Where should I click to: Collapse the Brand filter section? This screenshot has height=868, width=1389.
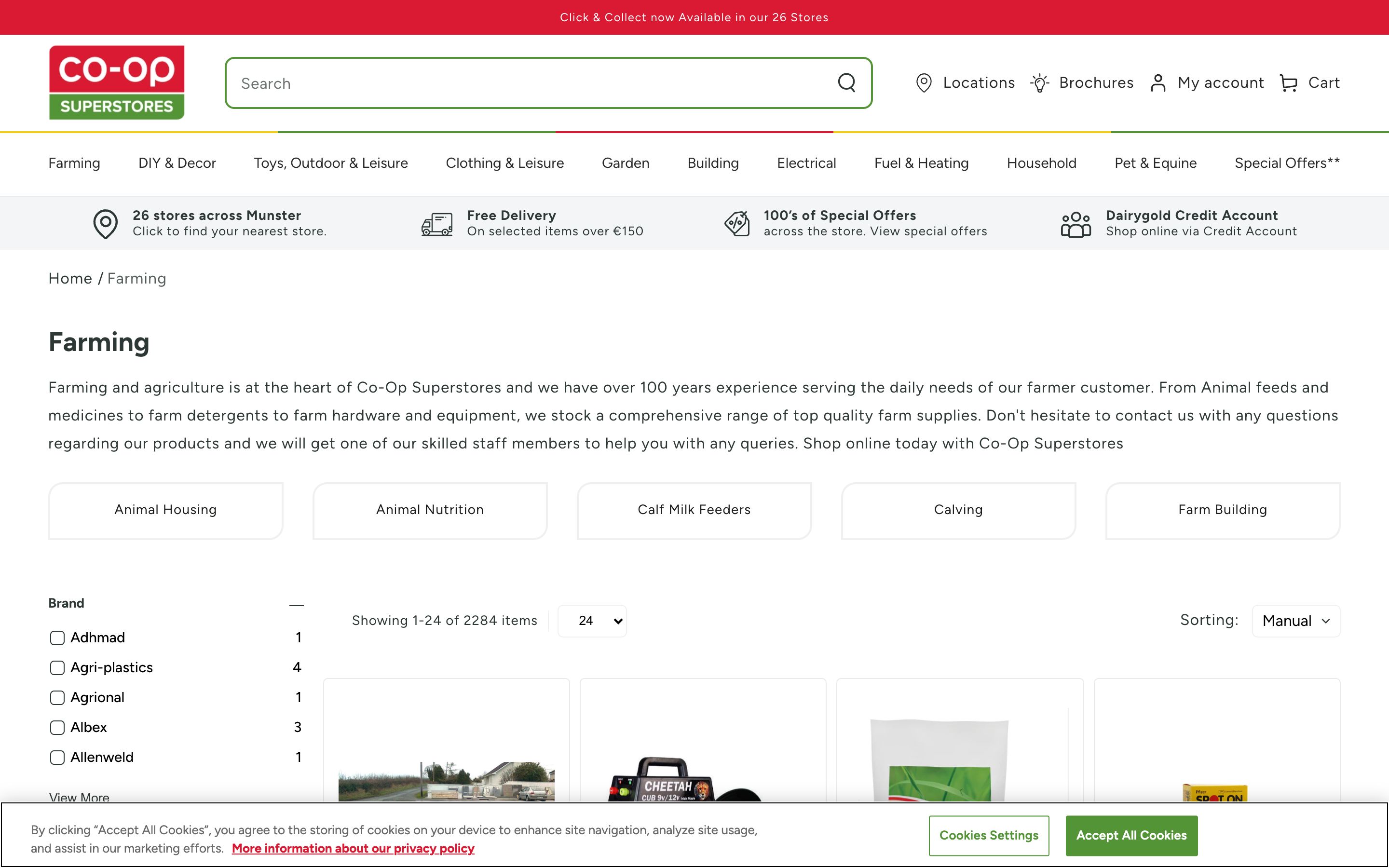pyautogui.click(x=297, y=605)
